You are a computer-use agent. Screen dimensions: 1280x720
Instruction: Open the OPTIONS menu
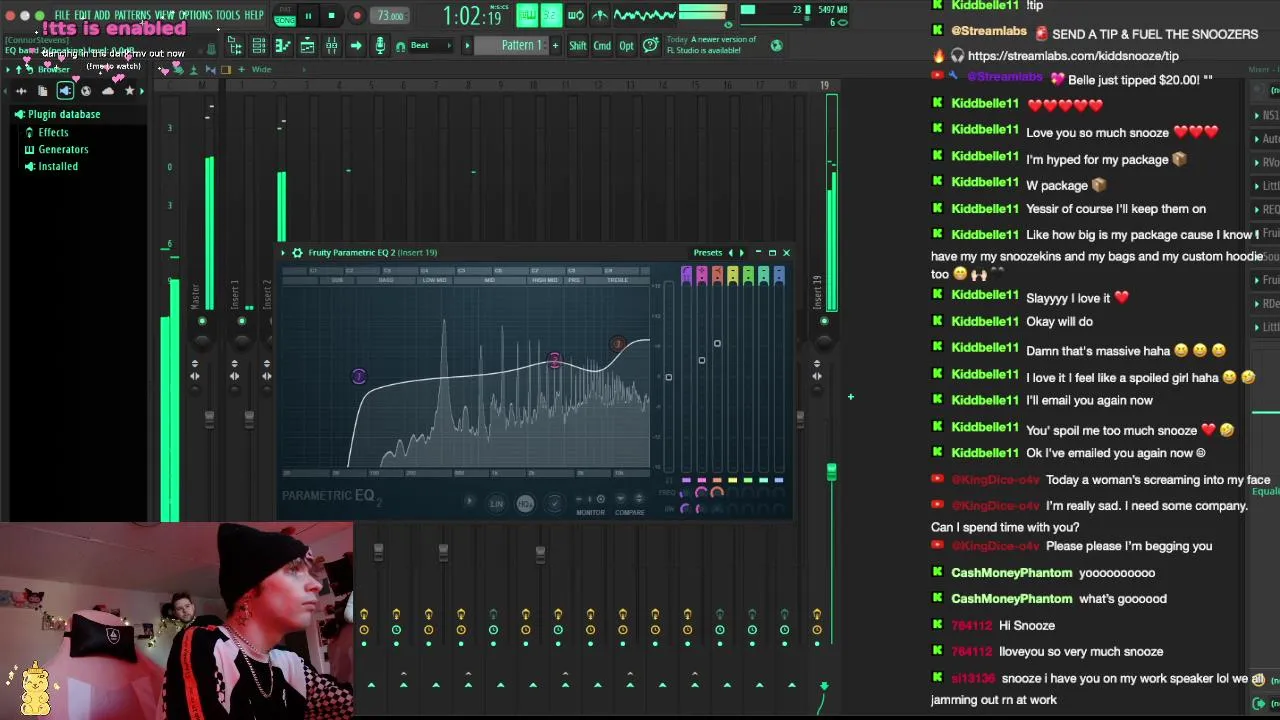click(195, 15)
